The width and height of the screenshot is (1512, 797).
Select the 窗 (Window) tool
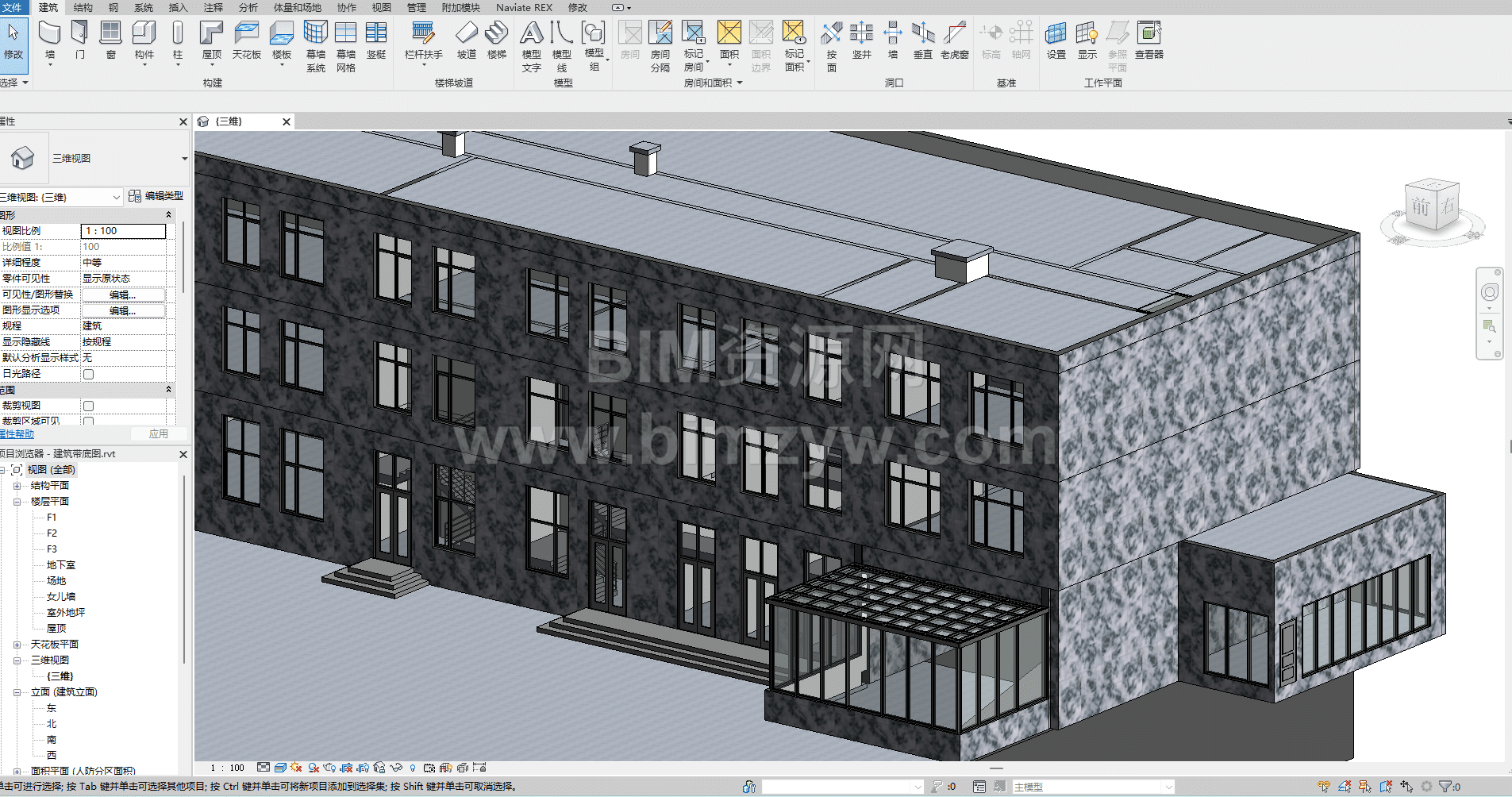pyautogui.click(x=110, y=40)
